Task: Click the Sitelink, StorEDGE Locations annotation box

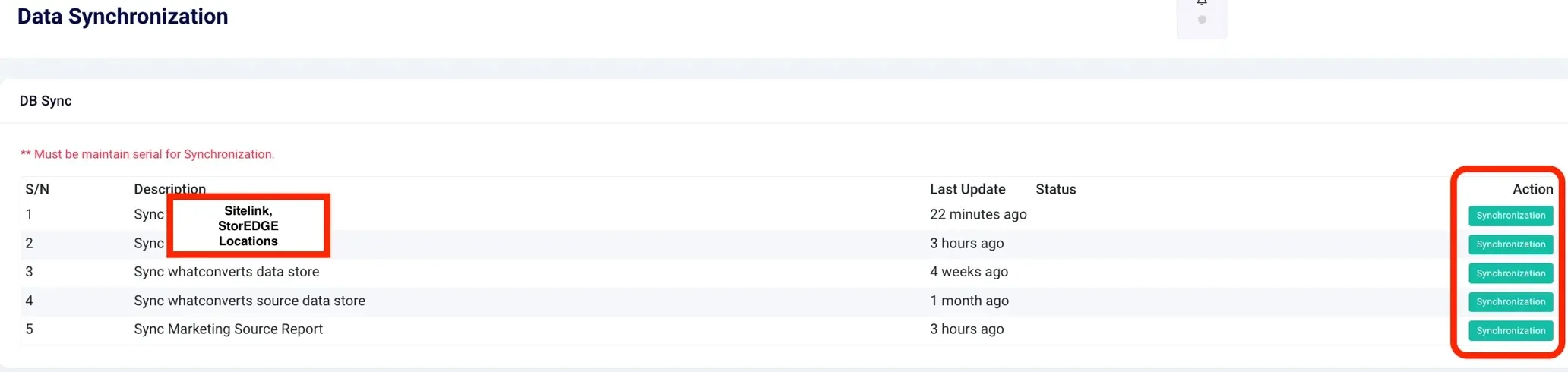Action: point(248,225)
